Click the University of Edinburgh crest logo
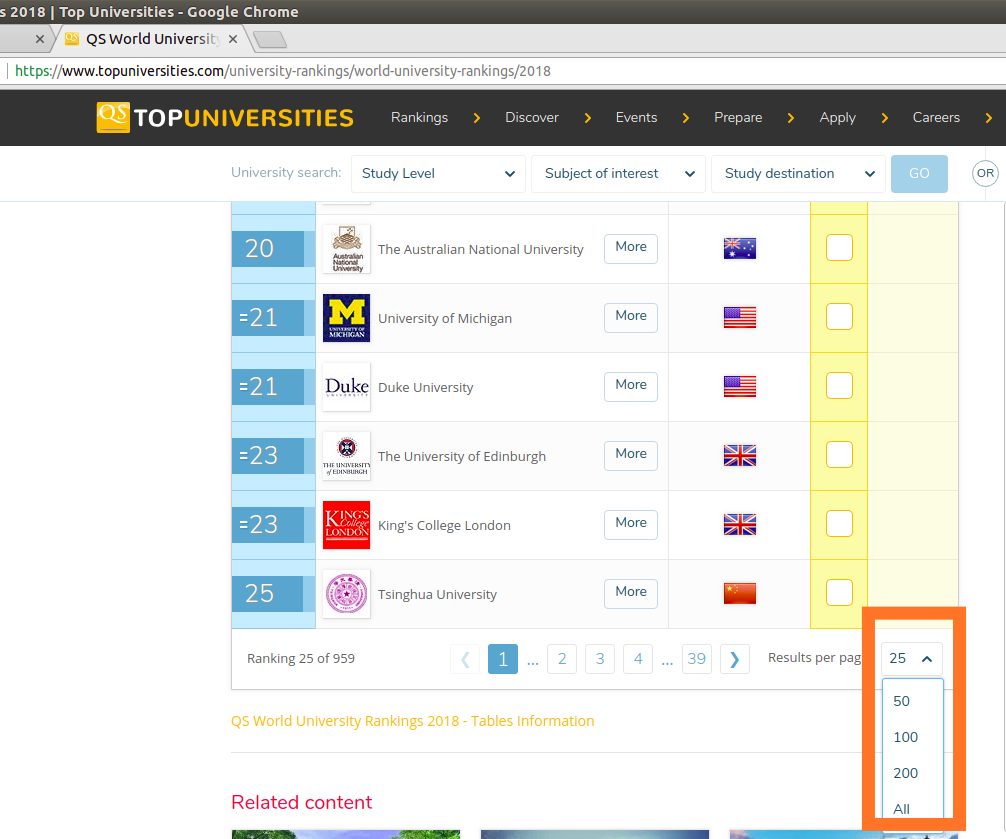Screen dimensions: 1006x839 pyautogui.click(x=346, y=456)
